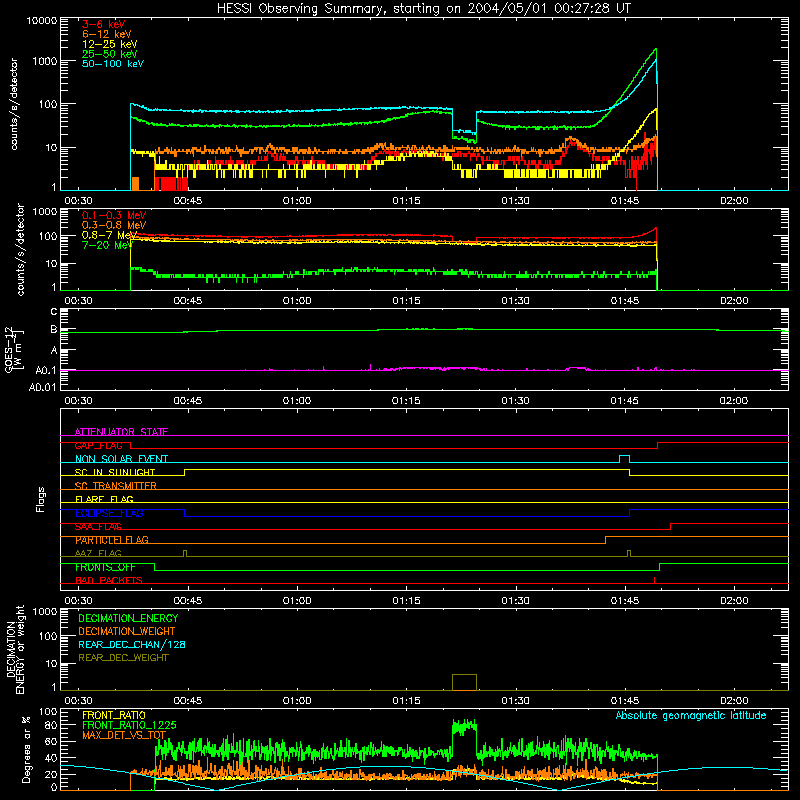
Task: Click the green FRONT_RATIO_1225 spike near 01:22
Action: coord(464,729)
